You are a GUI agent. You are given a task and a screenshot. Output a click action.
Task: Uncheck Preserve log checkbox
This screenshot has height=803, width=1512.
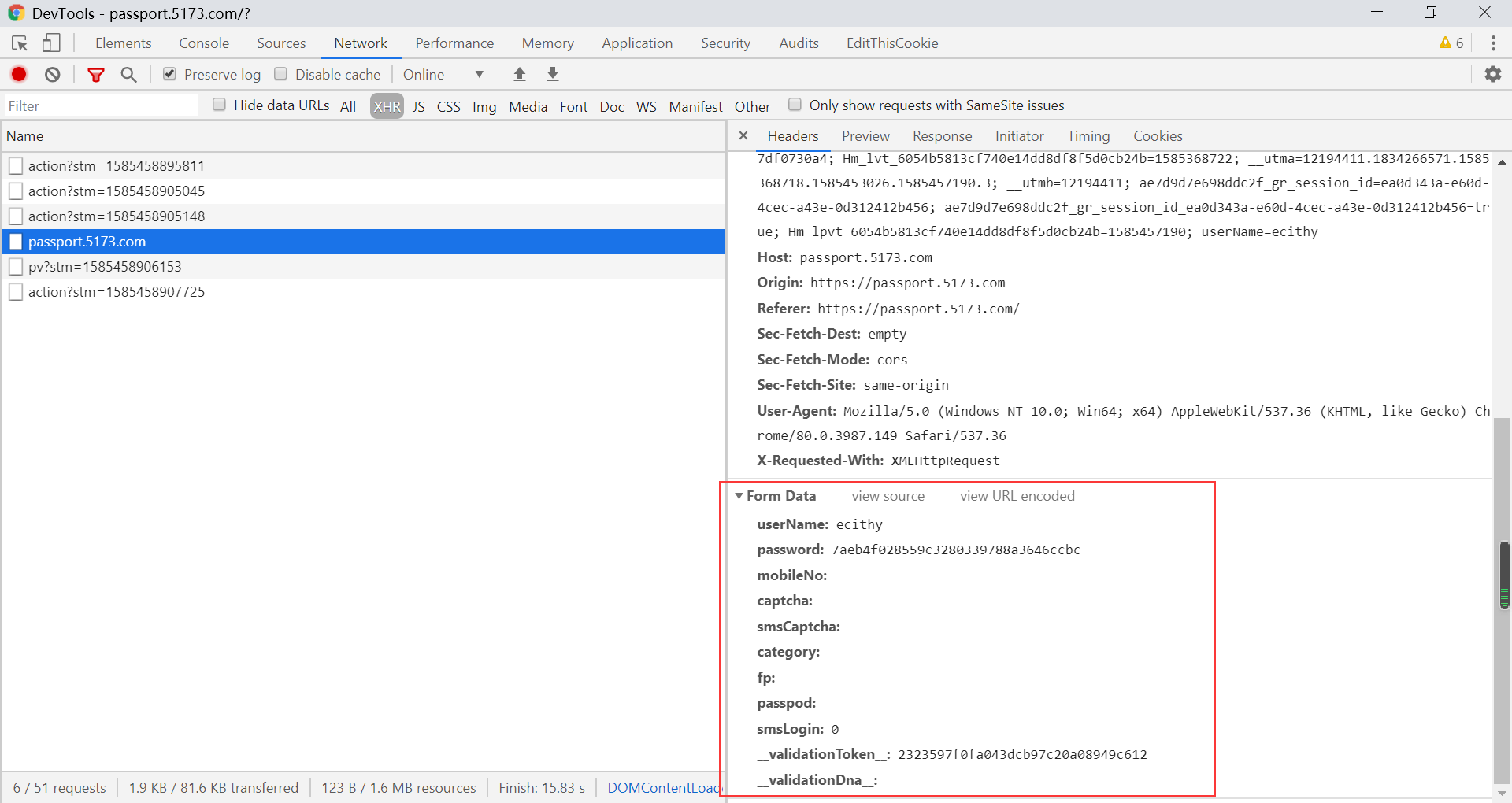(169, 74)
